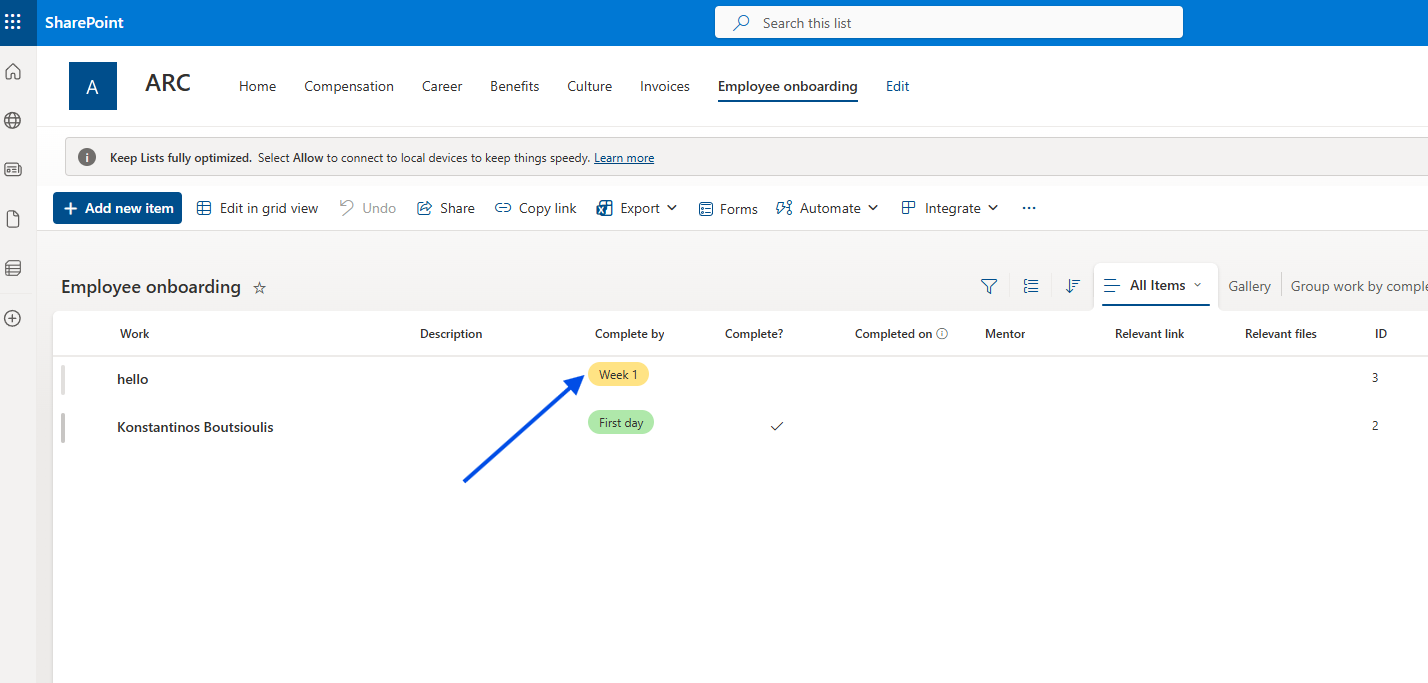Click the Completed on info icon
1428x683 pixels.
(x=942, y=334)
